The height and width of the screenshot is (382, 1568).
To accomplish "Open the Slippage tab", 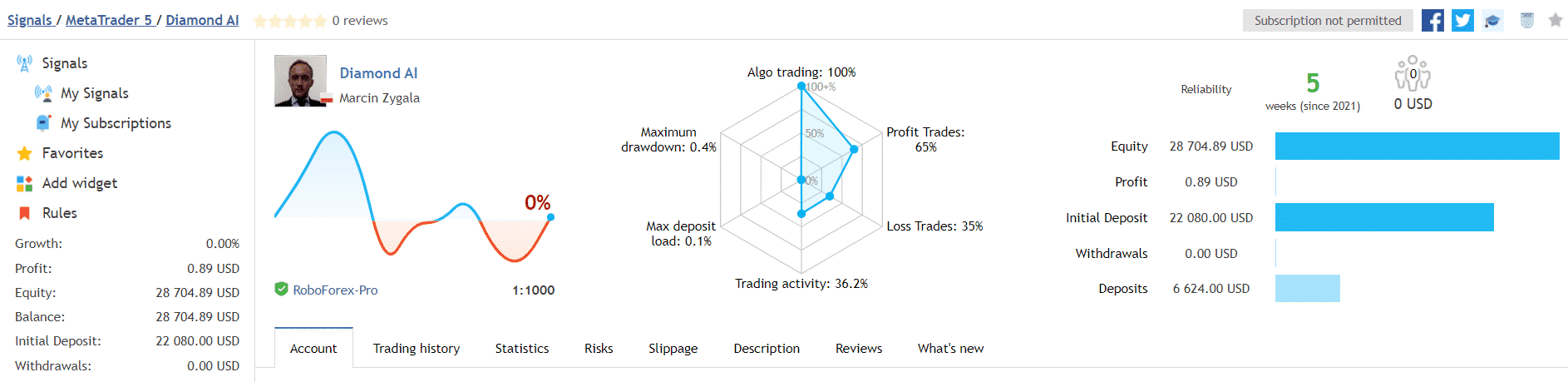I will tap(673, 349).
